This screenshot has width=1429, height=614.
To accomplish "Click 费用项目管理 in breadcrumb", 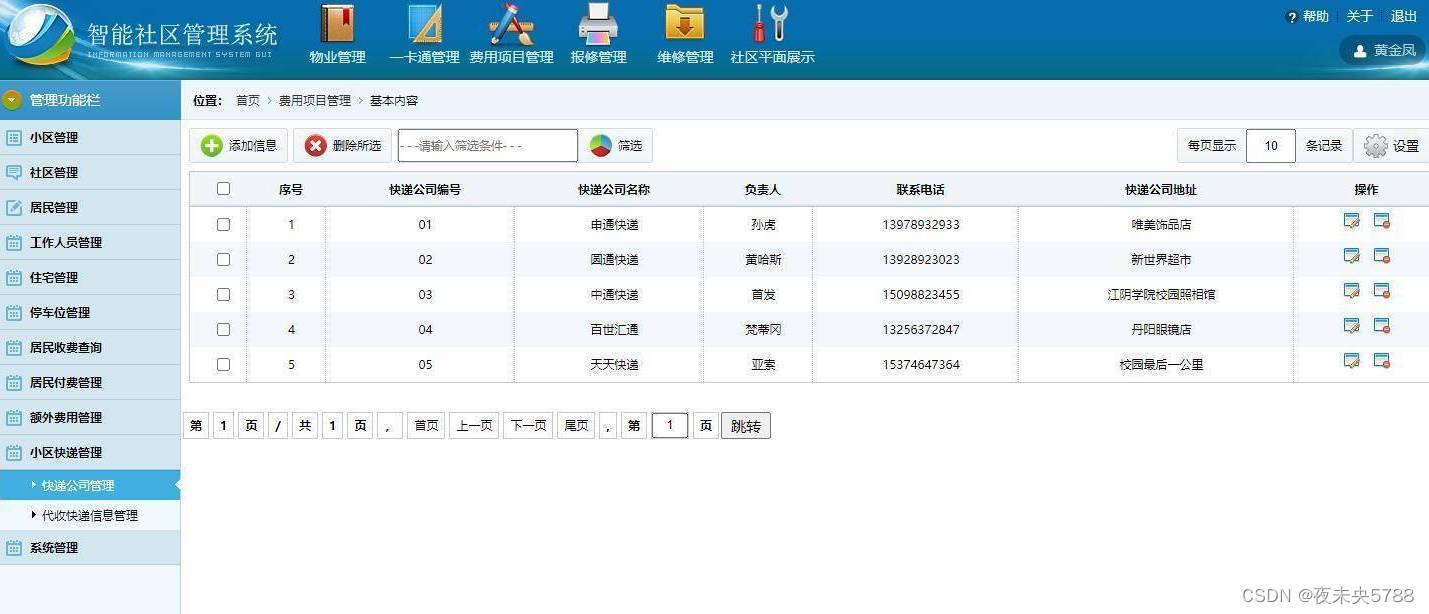I will 315,101.
